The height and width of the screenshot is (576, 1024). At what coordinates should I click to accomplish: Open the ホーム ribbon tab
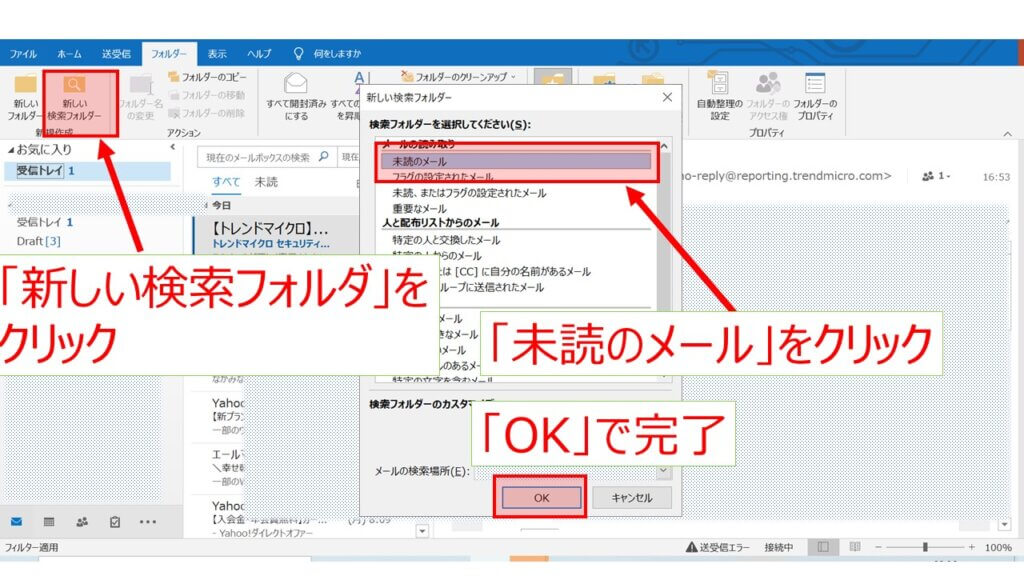69,53
